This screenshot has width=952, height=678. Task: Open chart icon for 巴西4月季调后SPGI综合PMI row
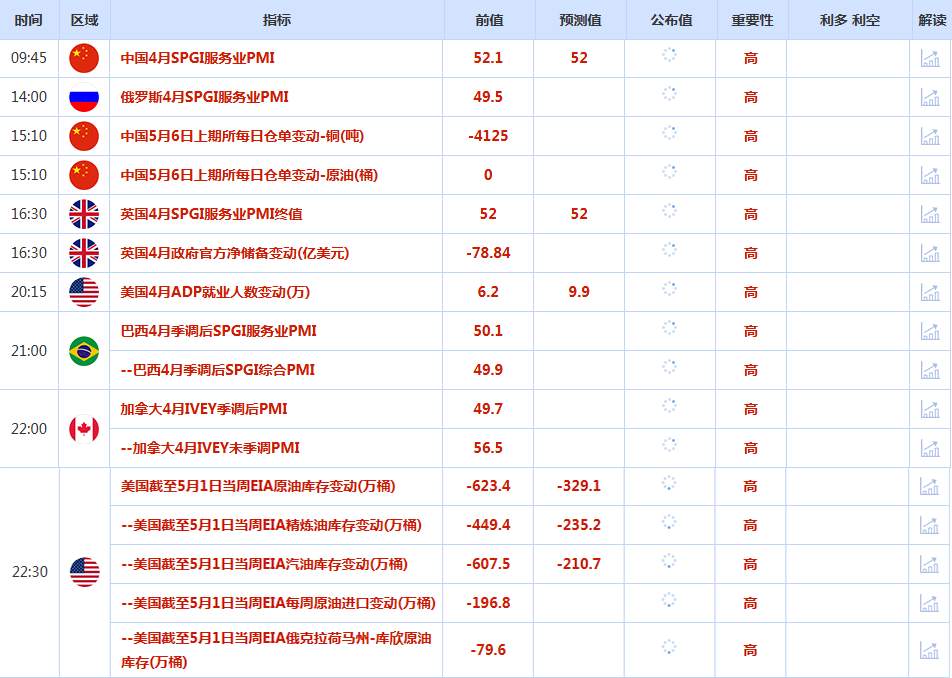pyautogui.click(x=930, y=370)
